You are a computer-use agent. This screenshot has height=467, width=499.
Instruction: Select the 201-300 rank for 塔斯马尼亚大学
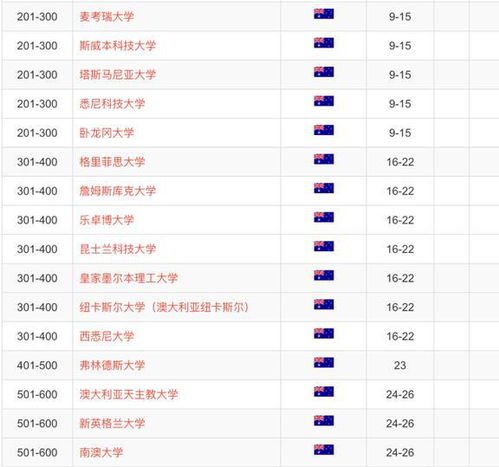37,75
